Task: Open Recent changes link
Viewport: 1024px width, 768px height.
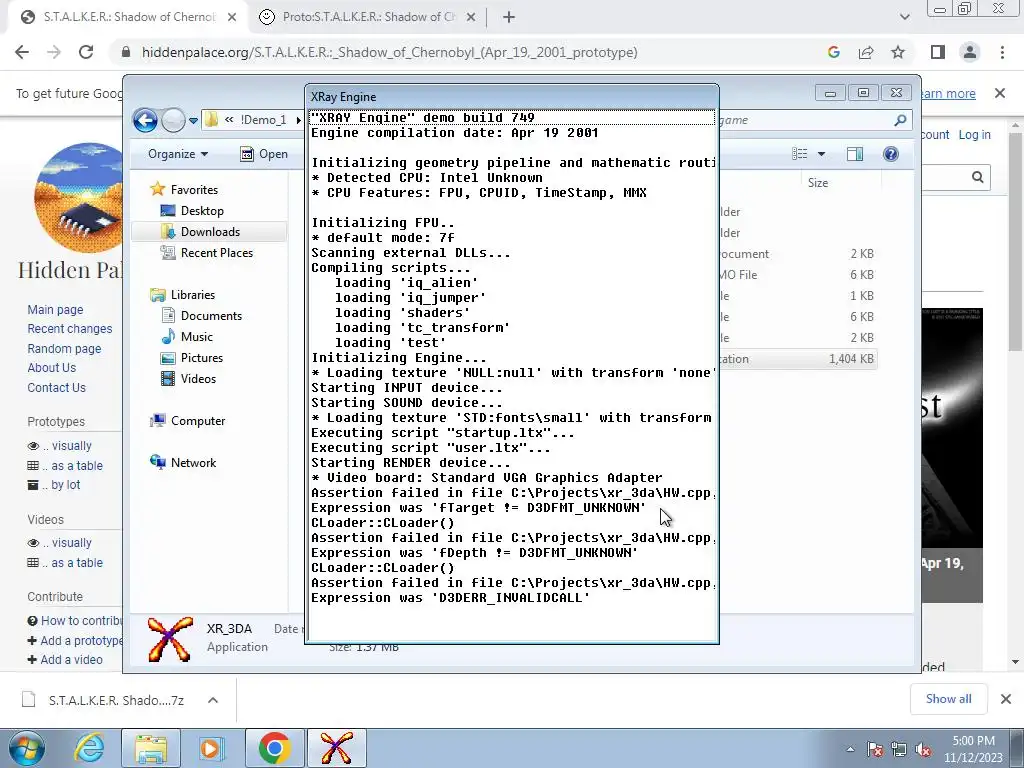Action: pos(70,328)
